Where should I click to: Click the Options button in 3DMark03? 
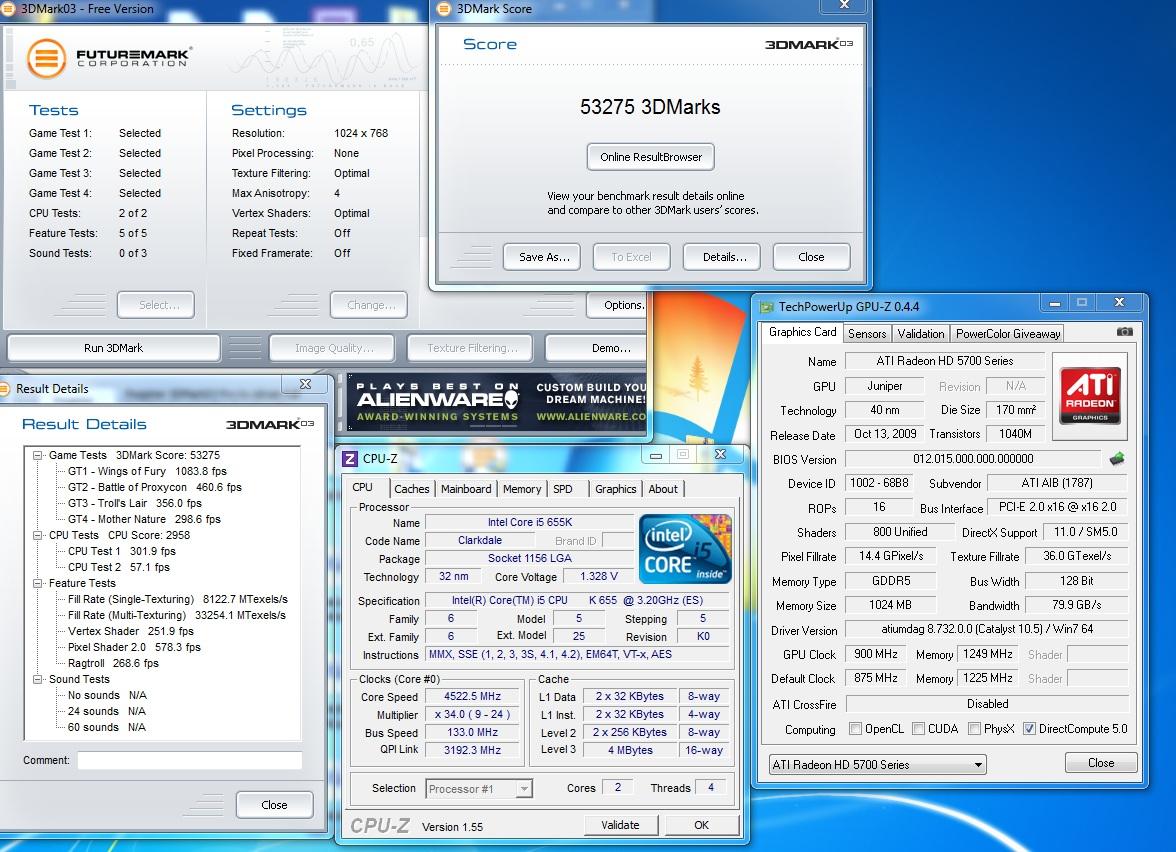tap(616, 305)
